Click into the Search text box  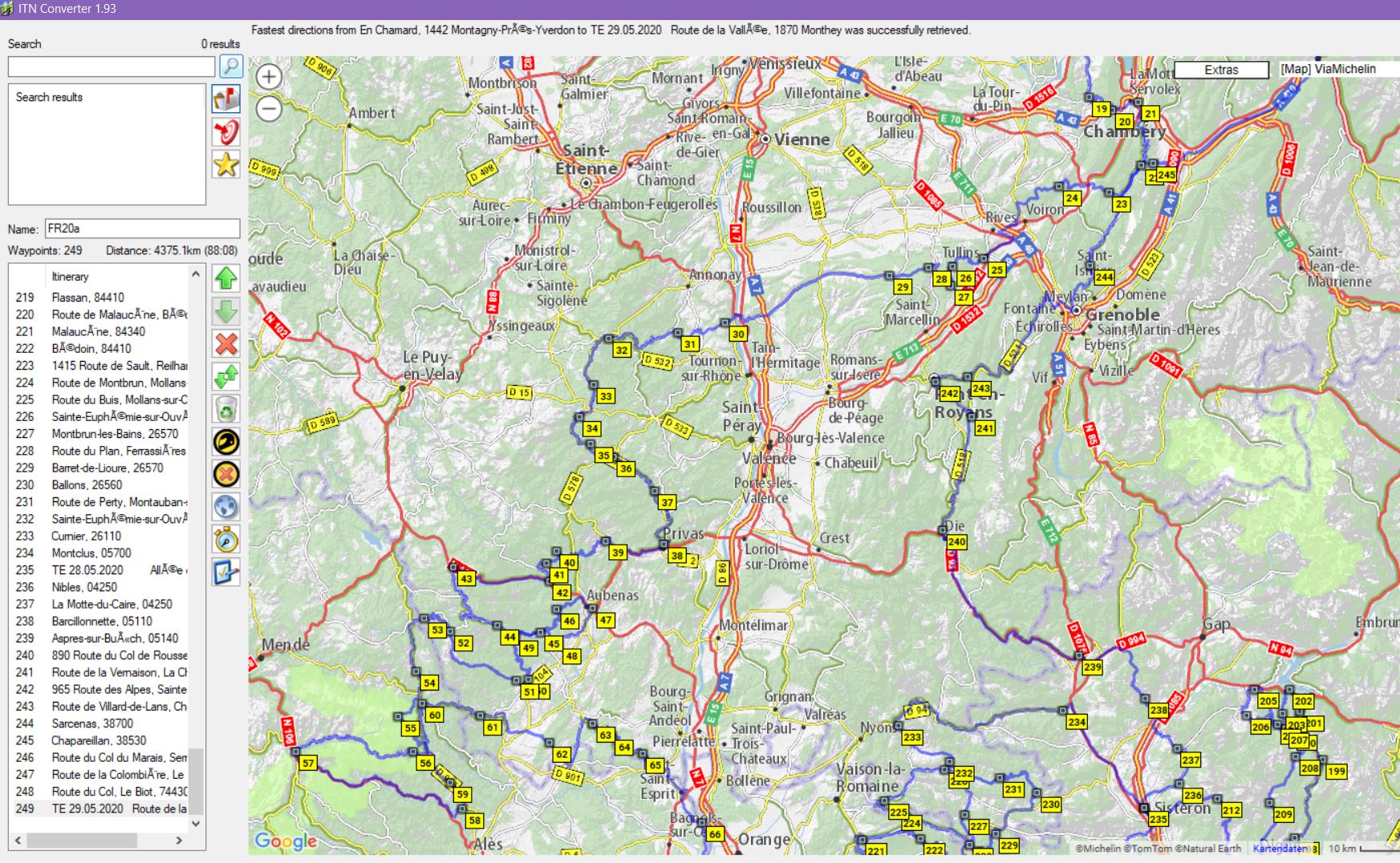[x=112, y=67]
